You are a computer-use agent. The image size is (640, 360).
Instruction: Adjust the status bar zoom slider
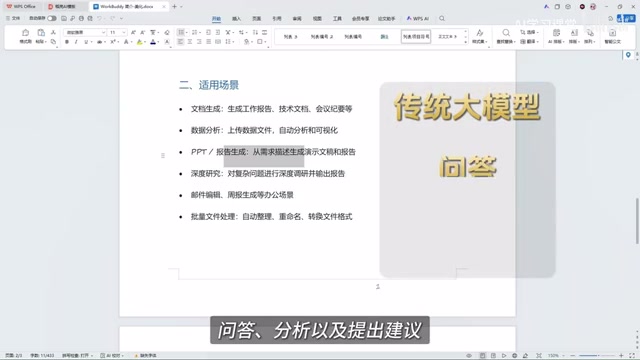tap(596, 356)
